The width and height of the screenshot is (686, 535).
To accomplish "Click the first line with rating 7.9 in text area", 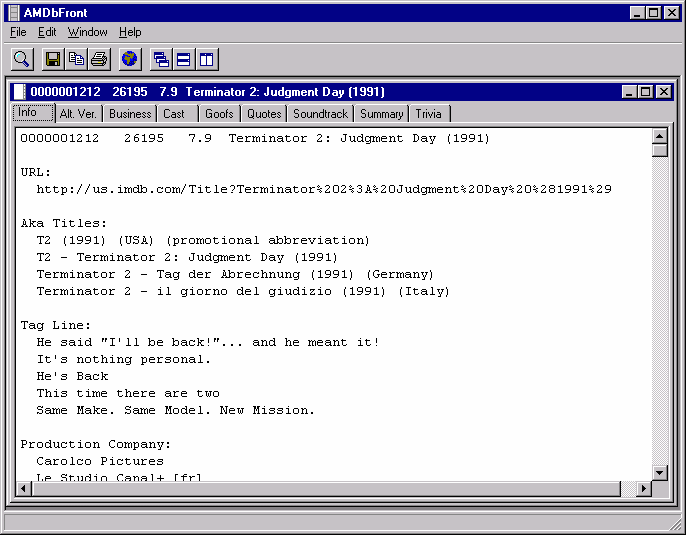I will click(x=255, y=138).
